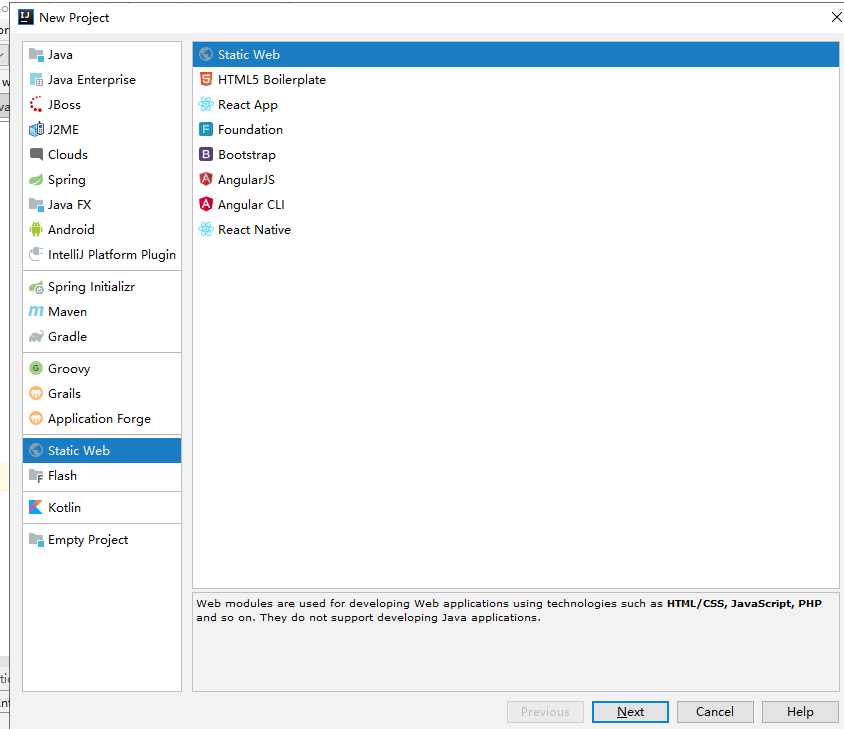This screenshot has height=729, width=844.
Task: Click the Grails orange icon
Action: pos(36,394)
